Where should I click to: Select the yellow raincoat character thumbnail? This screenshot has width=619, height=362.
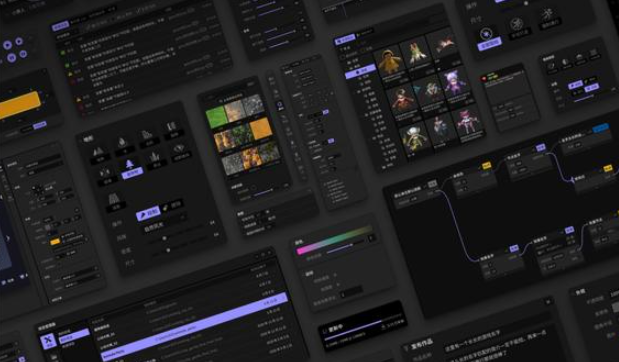(x=390, y=62)
